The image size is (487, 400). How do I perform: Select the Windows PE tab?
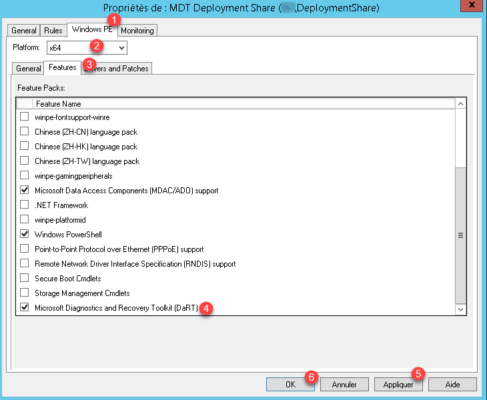[92, 29]
